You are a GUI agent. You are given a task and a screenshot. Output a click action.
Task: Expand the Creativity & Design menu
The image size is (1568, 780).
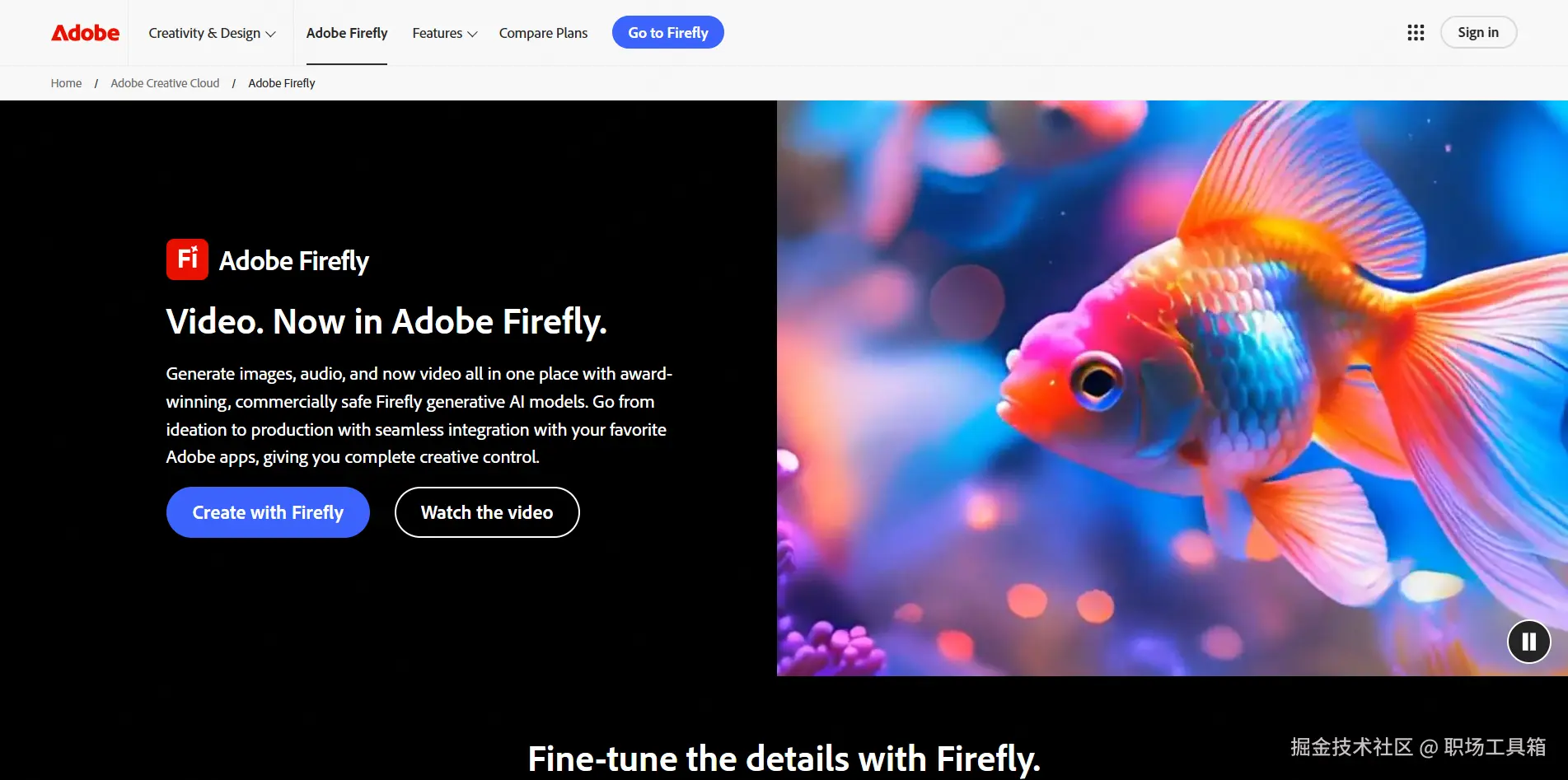[212, 33]
